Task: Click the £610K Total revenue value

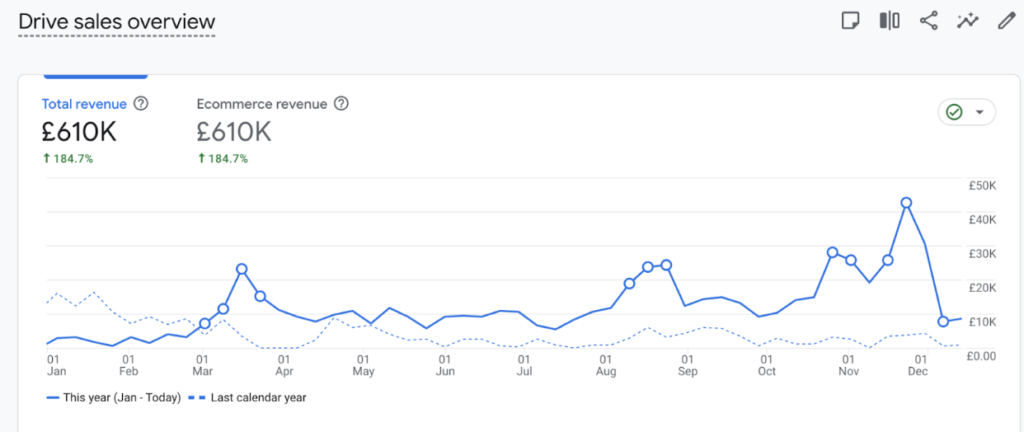Action: click(78, 131)
